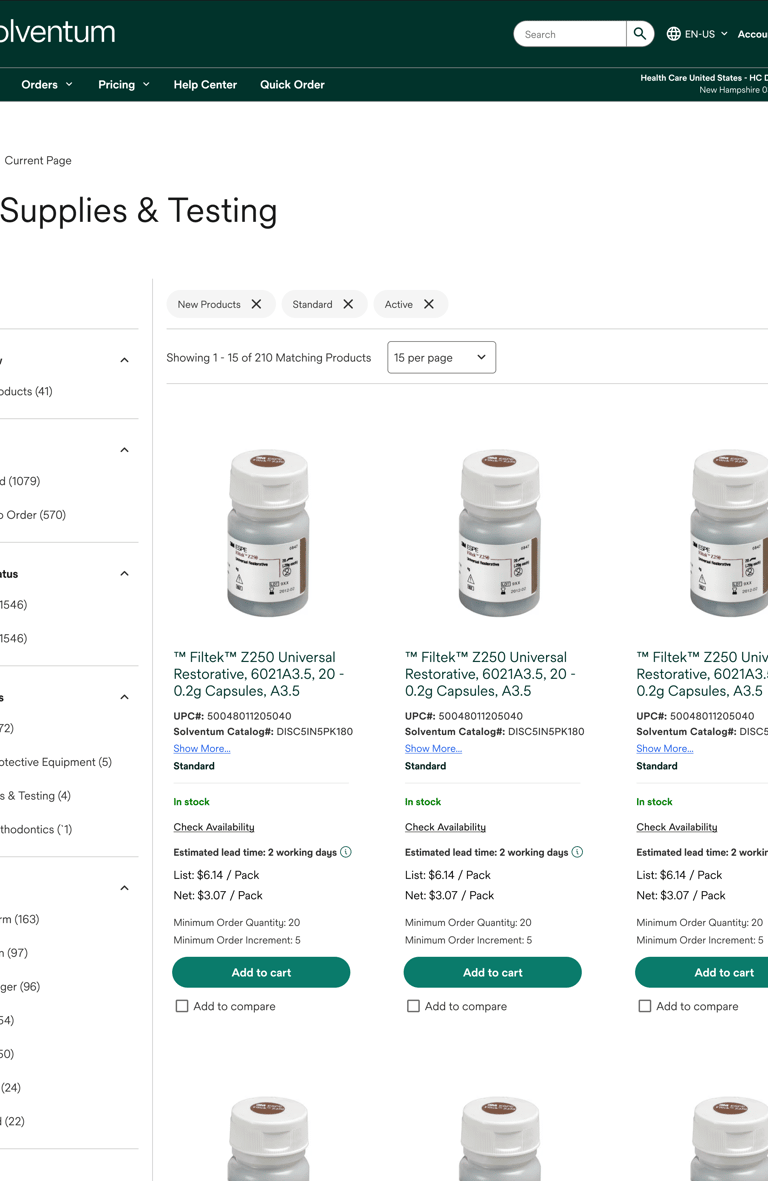
Task: Select the n (97) filter option
Action: (14, 954)
